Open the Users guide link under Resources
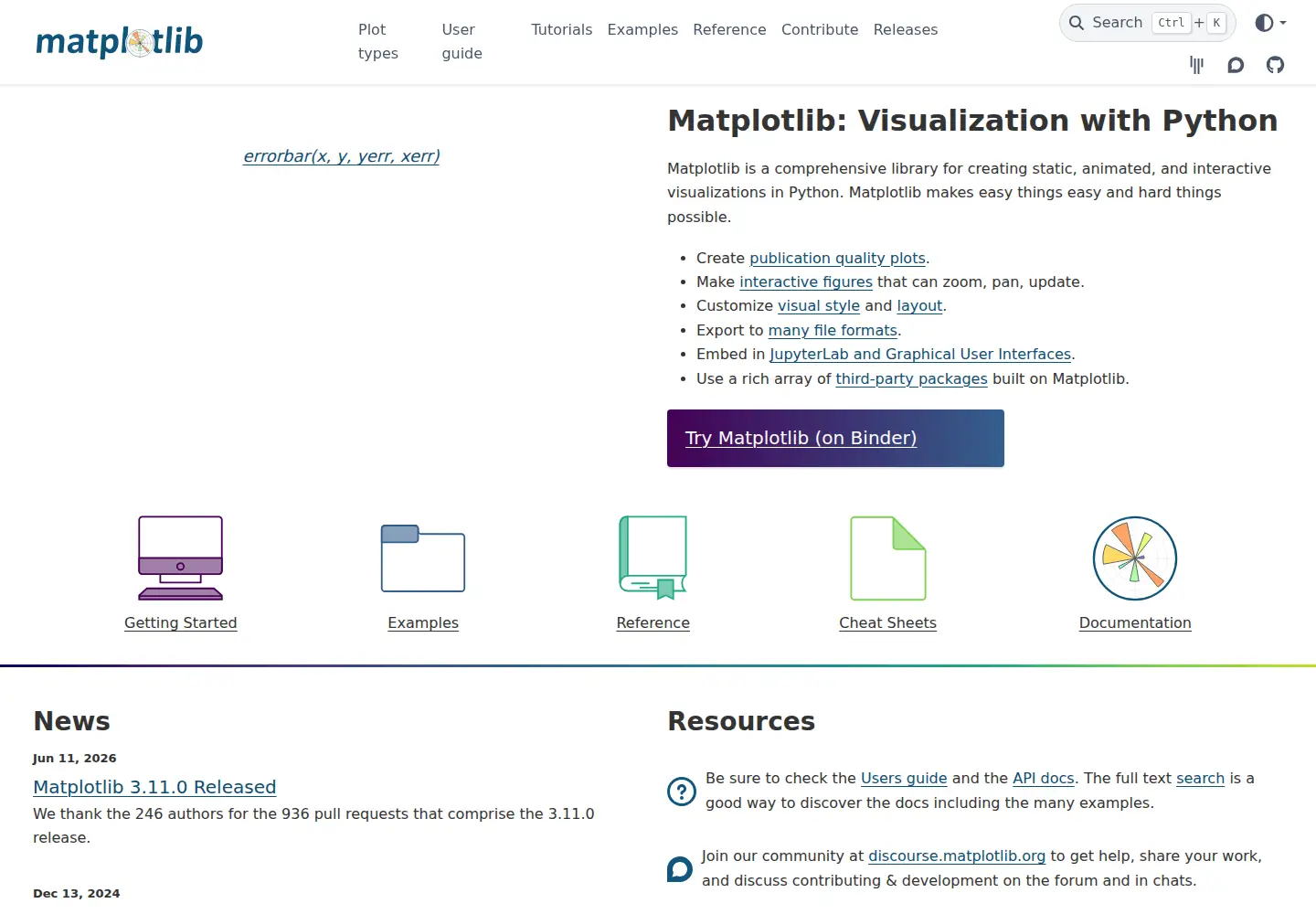1316x914 pixels. tap(904, 779)
